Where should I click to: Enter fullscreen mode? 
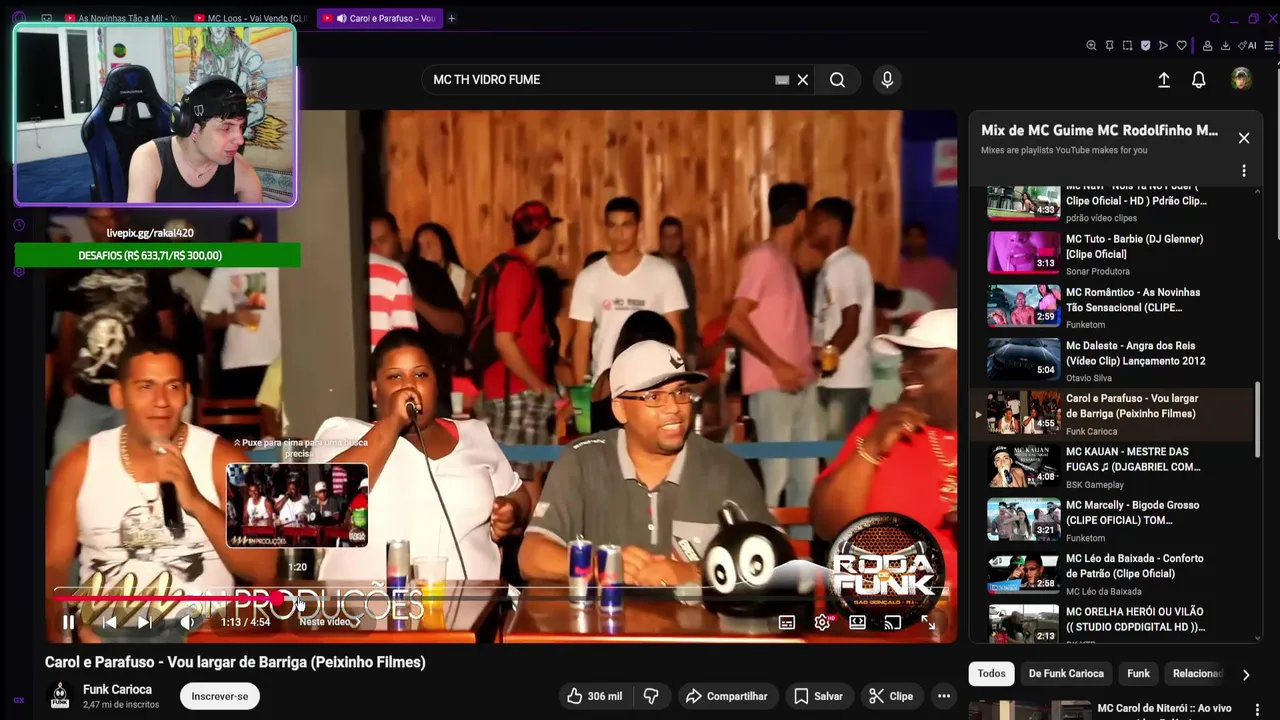pos(928,622)
